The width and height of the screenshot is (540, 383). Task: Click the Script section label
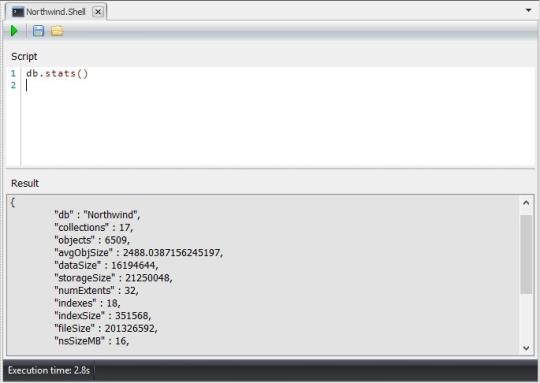[24, 56]
